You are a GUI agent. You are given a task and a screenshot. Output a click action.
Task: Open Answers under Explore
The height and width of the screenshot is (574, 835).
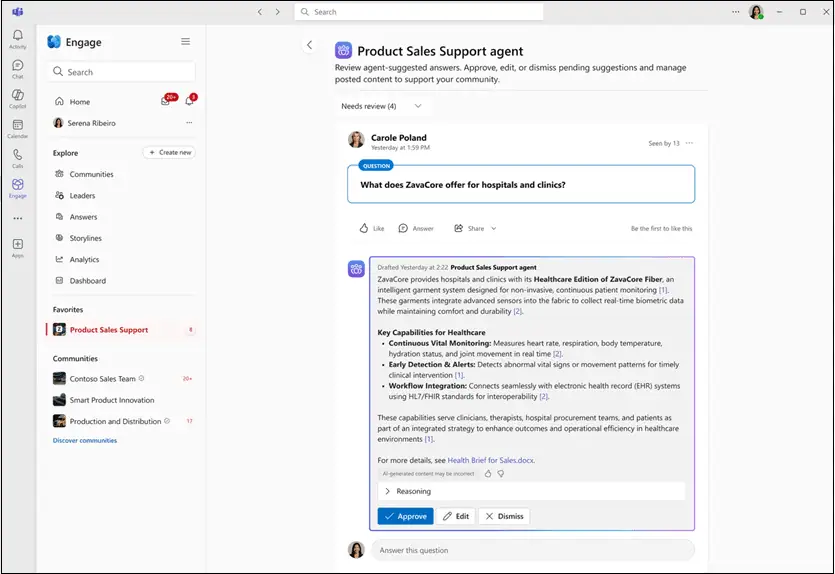tap(83, 217)
